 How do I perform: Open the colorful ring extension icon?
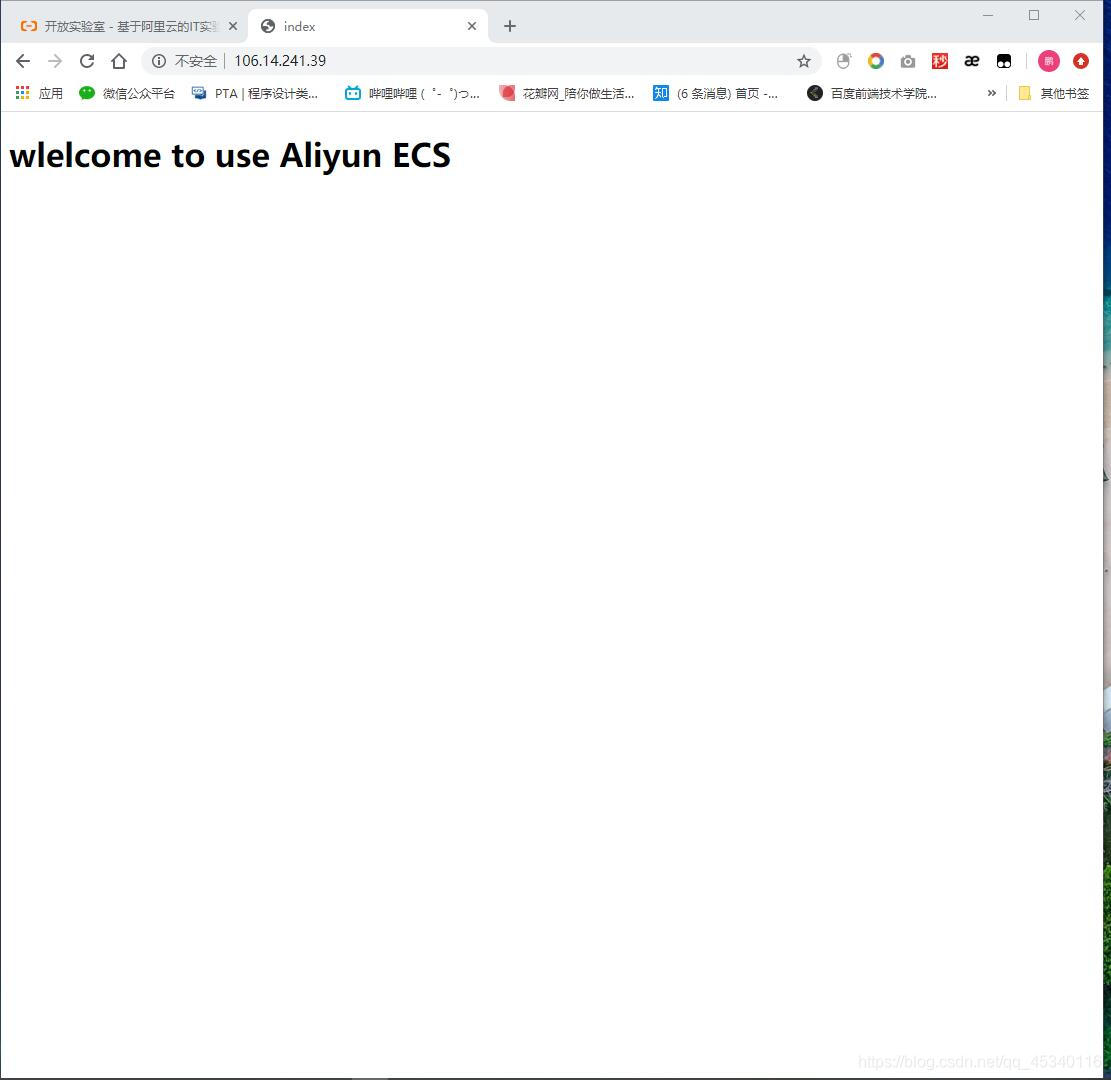pyautogui.click(x=876, y=61)
